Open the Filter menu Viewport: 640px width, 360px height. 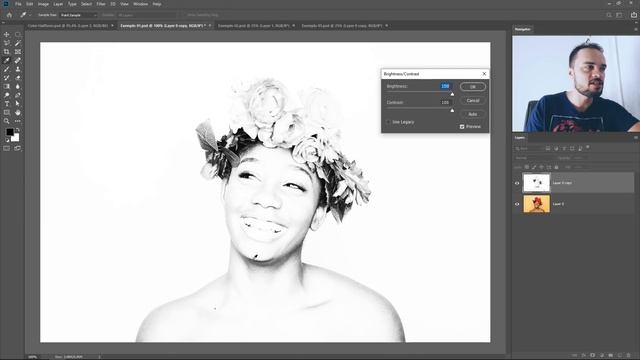point(101,4)
